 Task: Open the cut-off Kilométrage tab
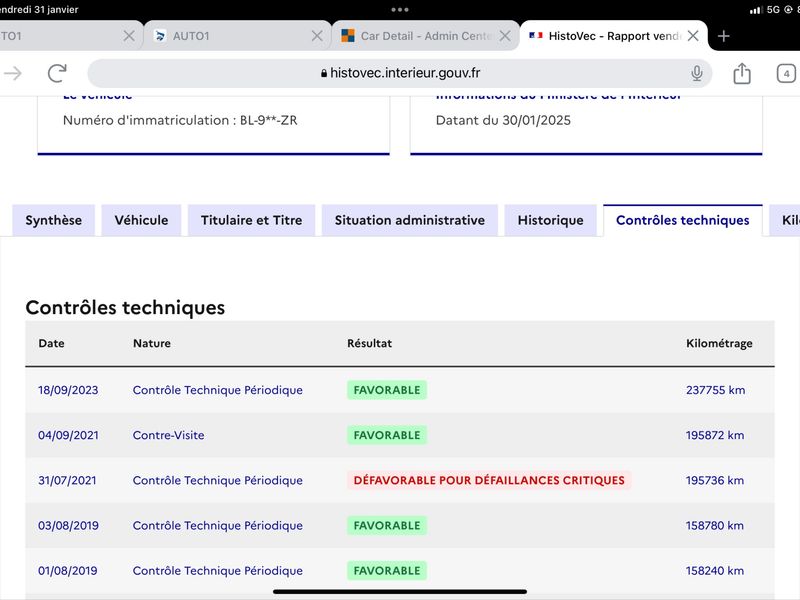786,220
